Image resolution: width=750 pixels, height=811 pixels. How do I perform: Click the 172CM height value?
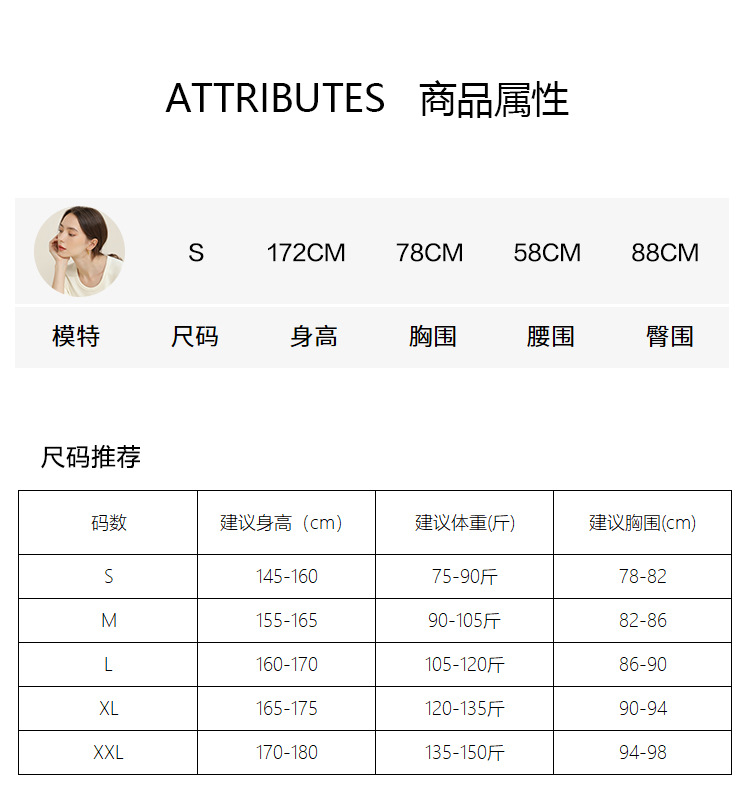[306, 253]
